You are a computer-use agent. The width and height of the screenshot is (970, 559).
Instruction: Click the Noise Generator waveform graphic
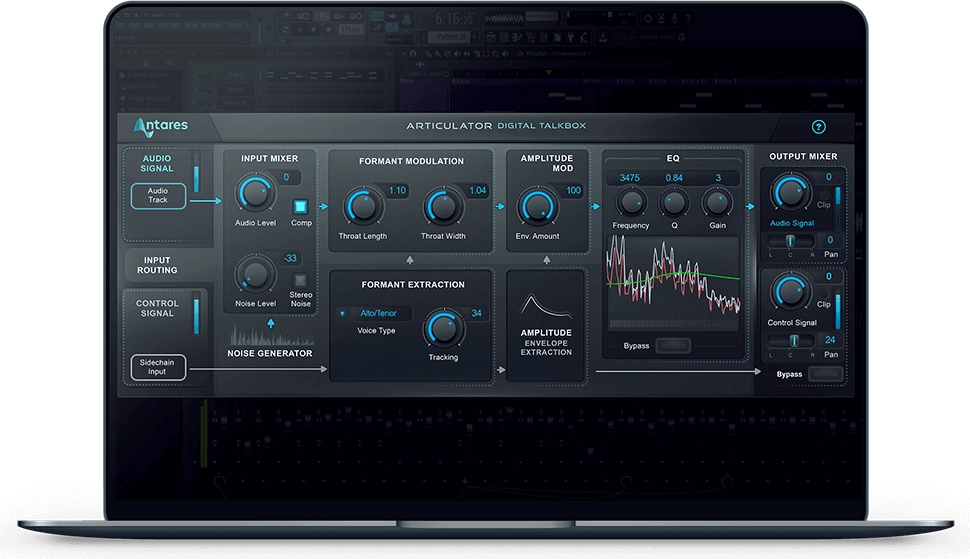pyautogui.click(x=272, y=336)
